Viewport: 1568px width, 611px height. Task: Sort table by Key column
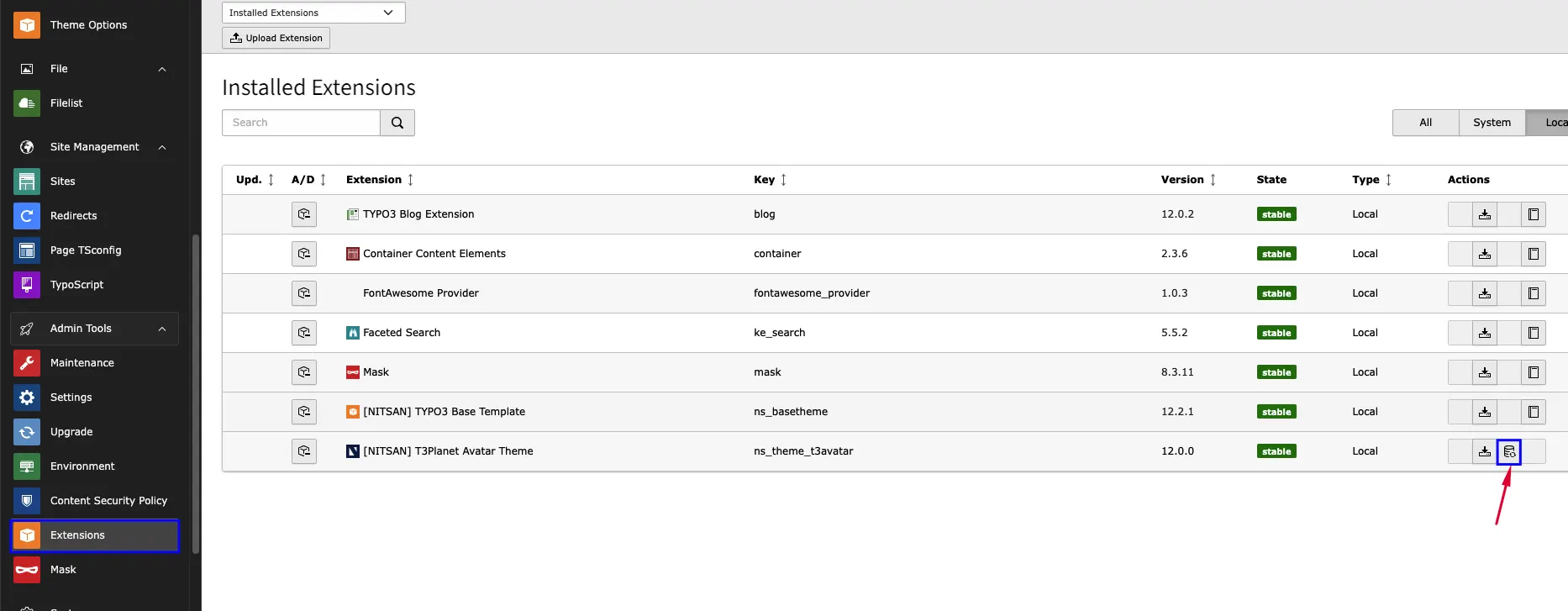pyautogui.click(x=771, y=180)
